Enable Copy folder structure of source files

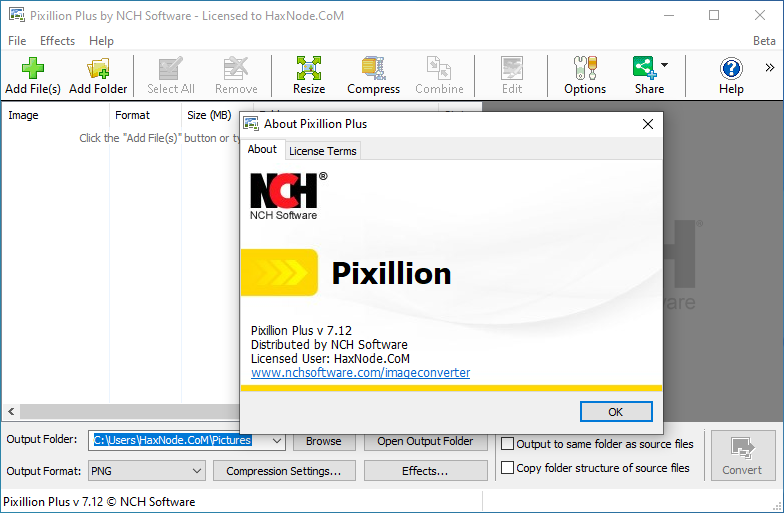(x=508, y=468)
